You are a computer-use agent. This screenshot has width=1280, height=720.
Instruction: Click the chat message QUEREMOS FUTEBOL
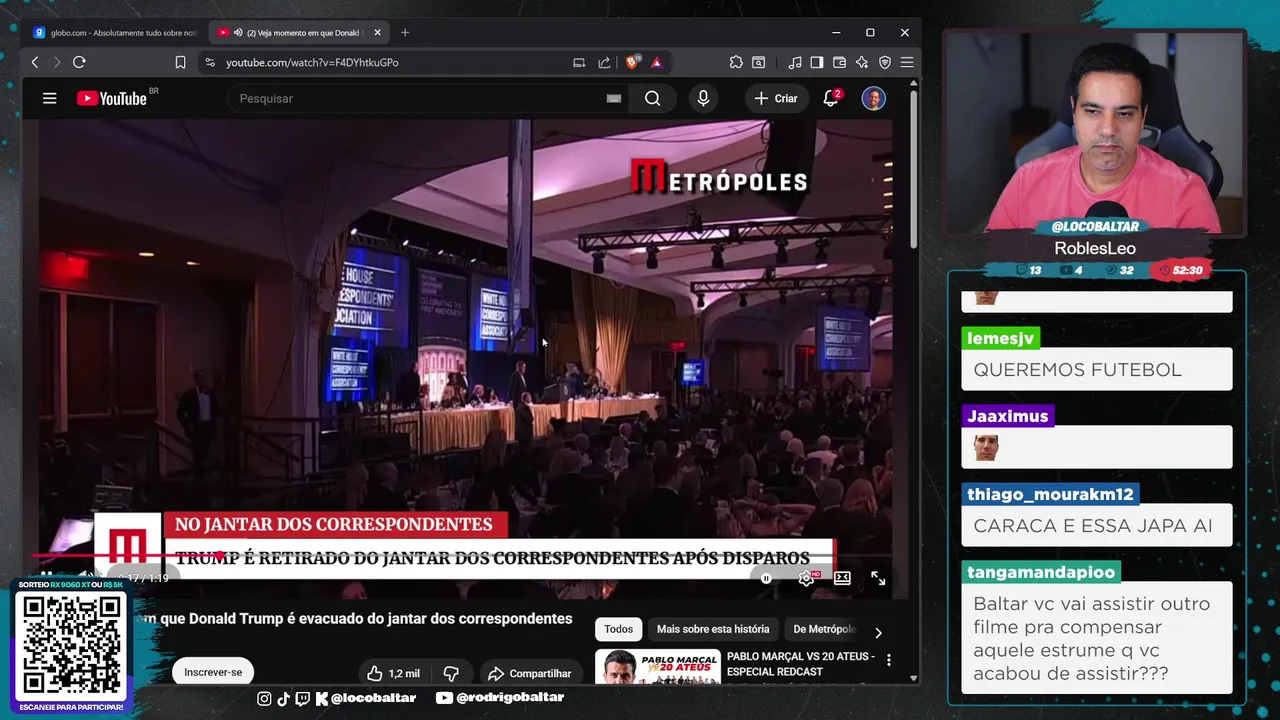tap(1077, 370)
